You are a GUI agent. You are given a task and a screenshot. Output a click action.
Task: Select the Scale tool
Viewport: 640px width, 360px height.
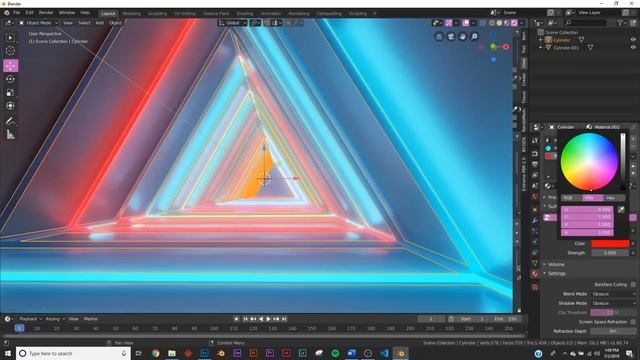pyautogui.click(x=10, y=93)
